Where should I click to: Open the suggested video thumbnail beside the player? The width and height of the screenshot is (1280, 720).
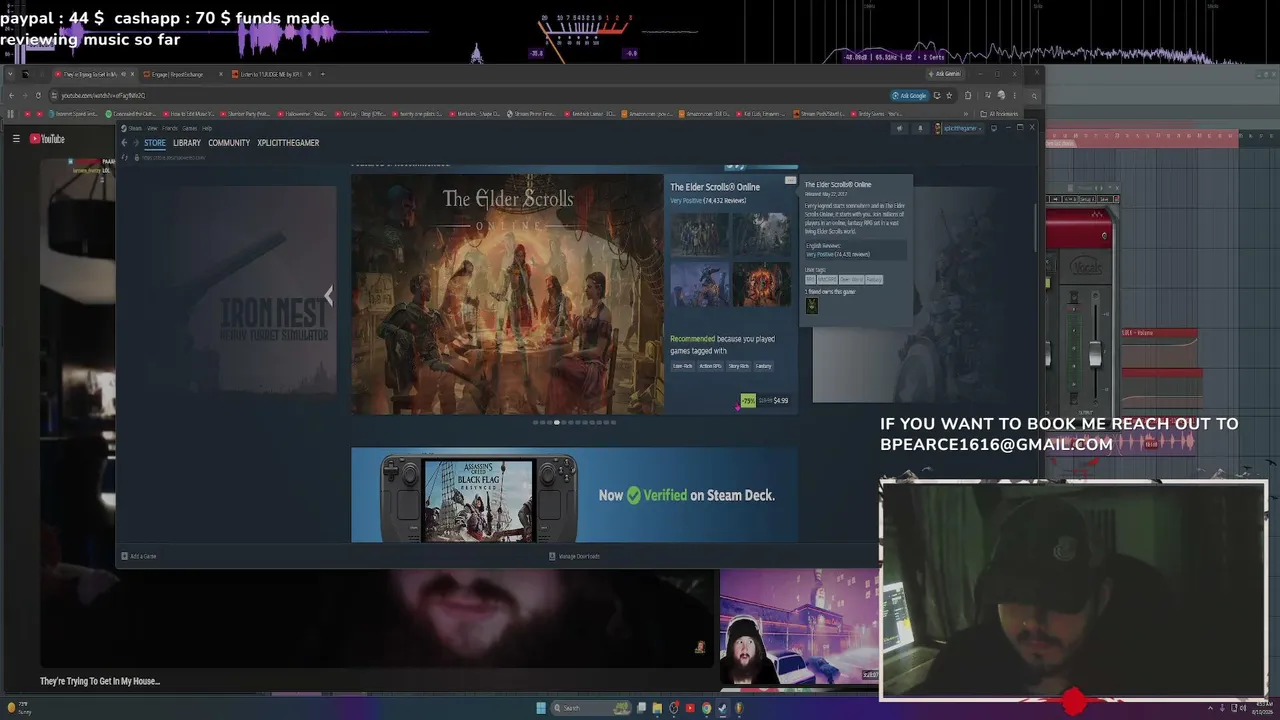point(798,627)
